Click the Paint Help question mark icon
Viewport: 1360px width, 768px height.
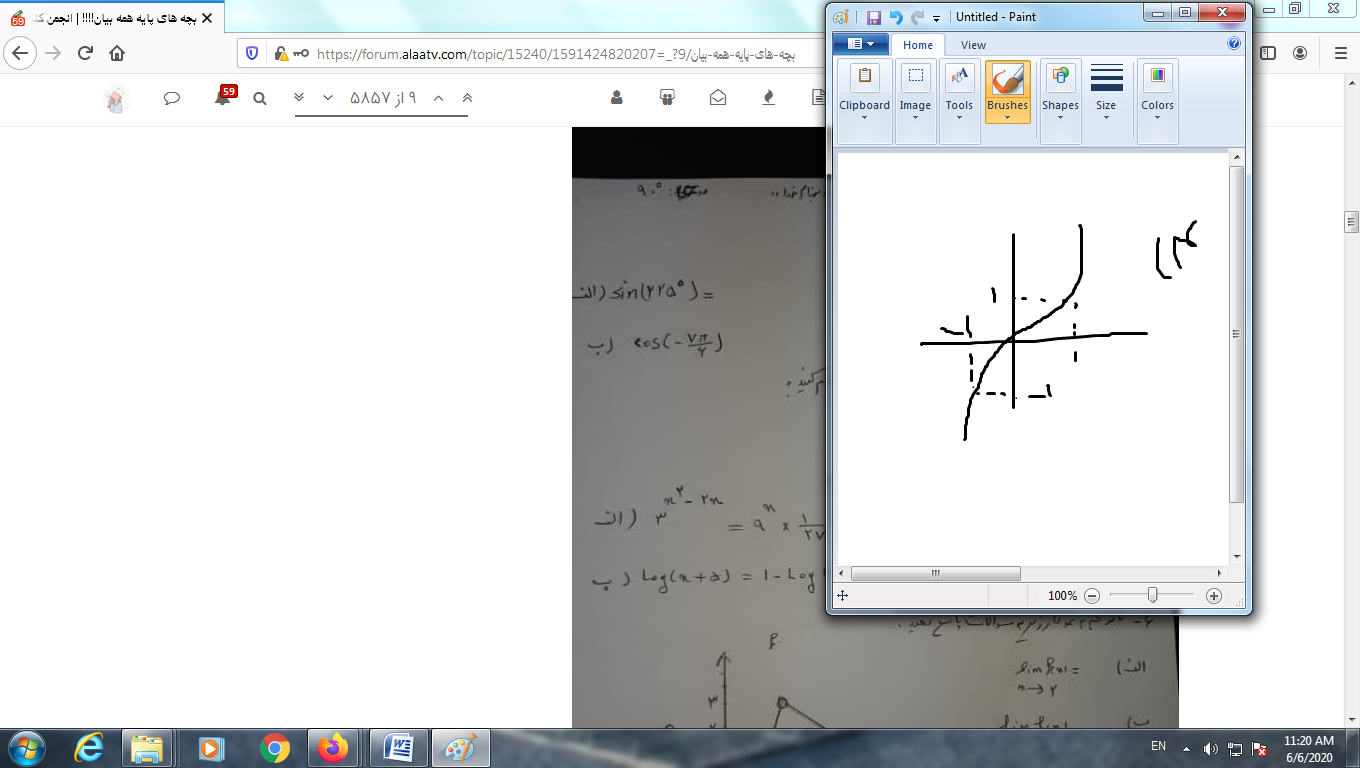(x=1234, y=44)
